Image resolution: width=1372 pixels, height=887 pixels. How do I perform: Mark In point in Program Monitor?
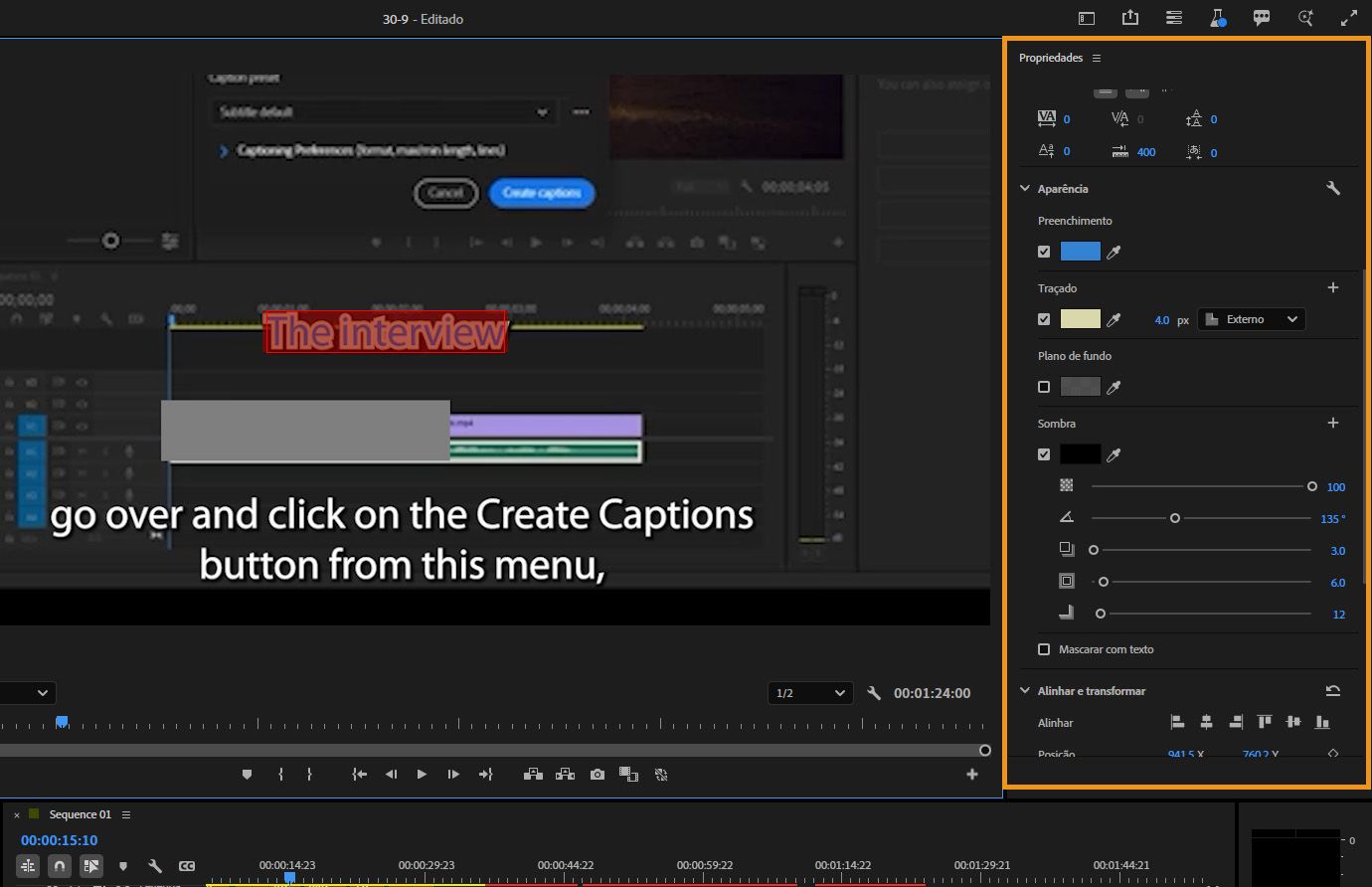tap(281, 775)
